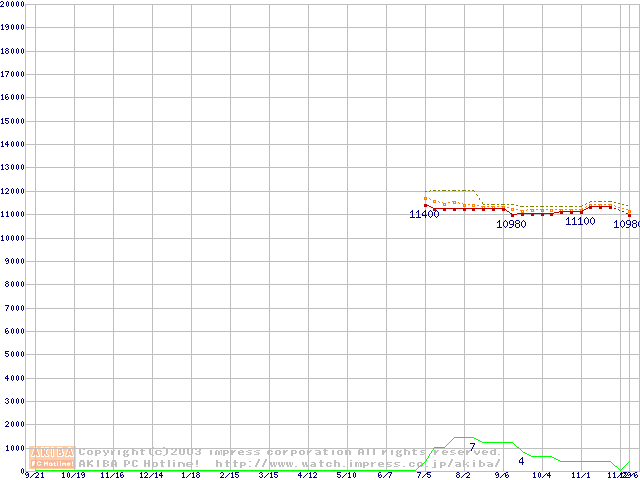Viewport: 640px width, 480px height.
Task: Click the shop count label 7
Action: [472, 446]
